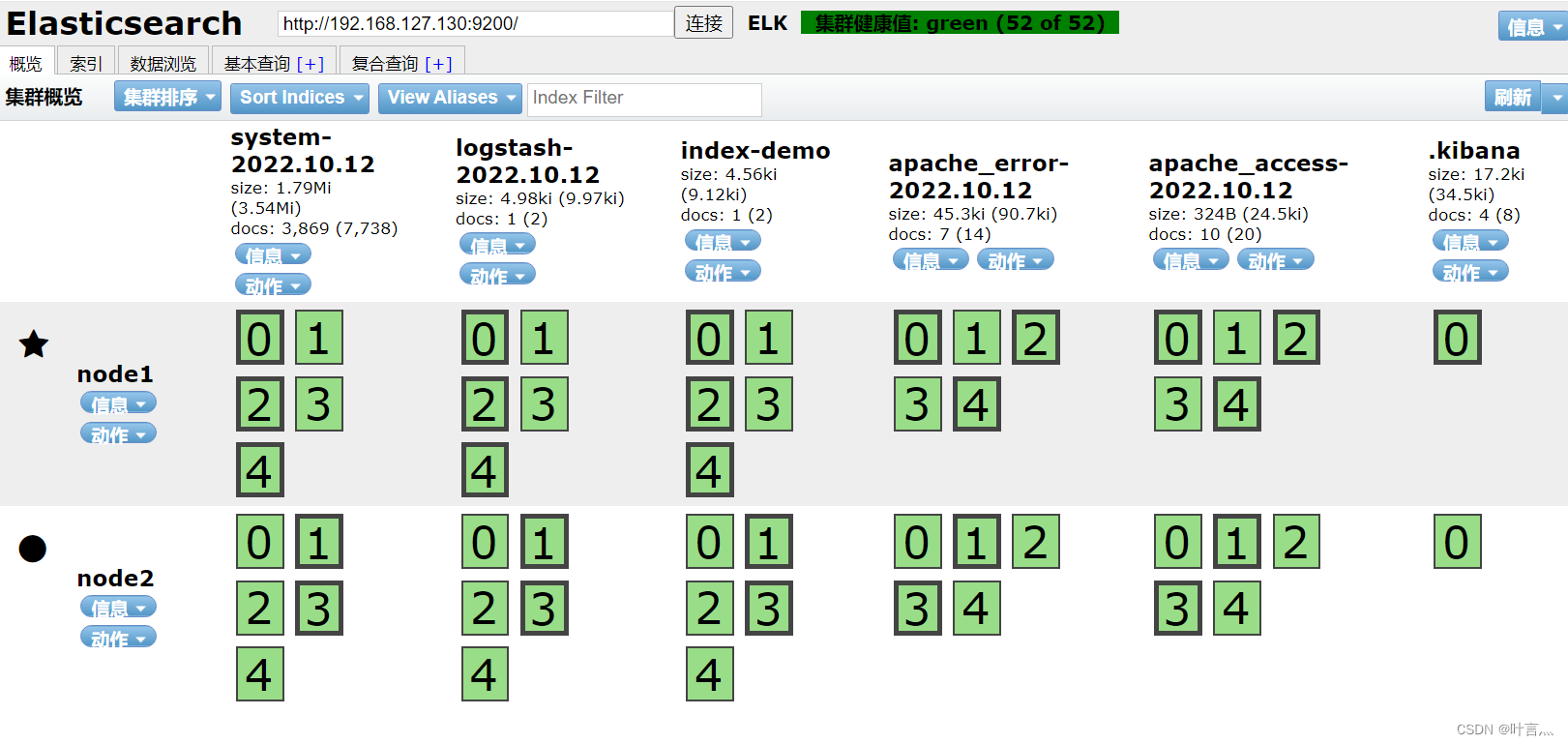Switch to the 概览 tab

(x=26, y=63)
